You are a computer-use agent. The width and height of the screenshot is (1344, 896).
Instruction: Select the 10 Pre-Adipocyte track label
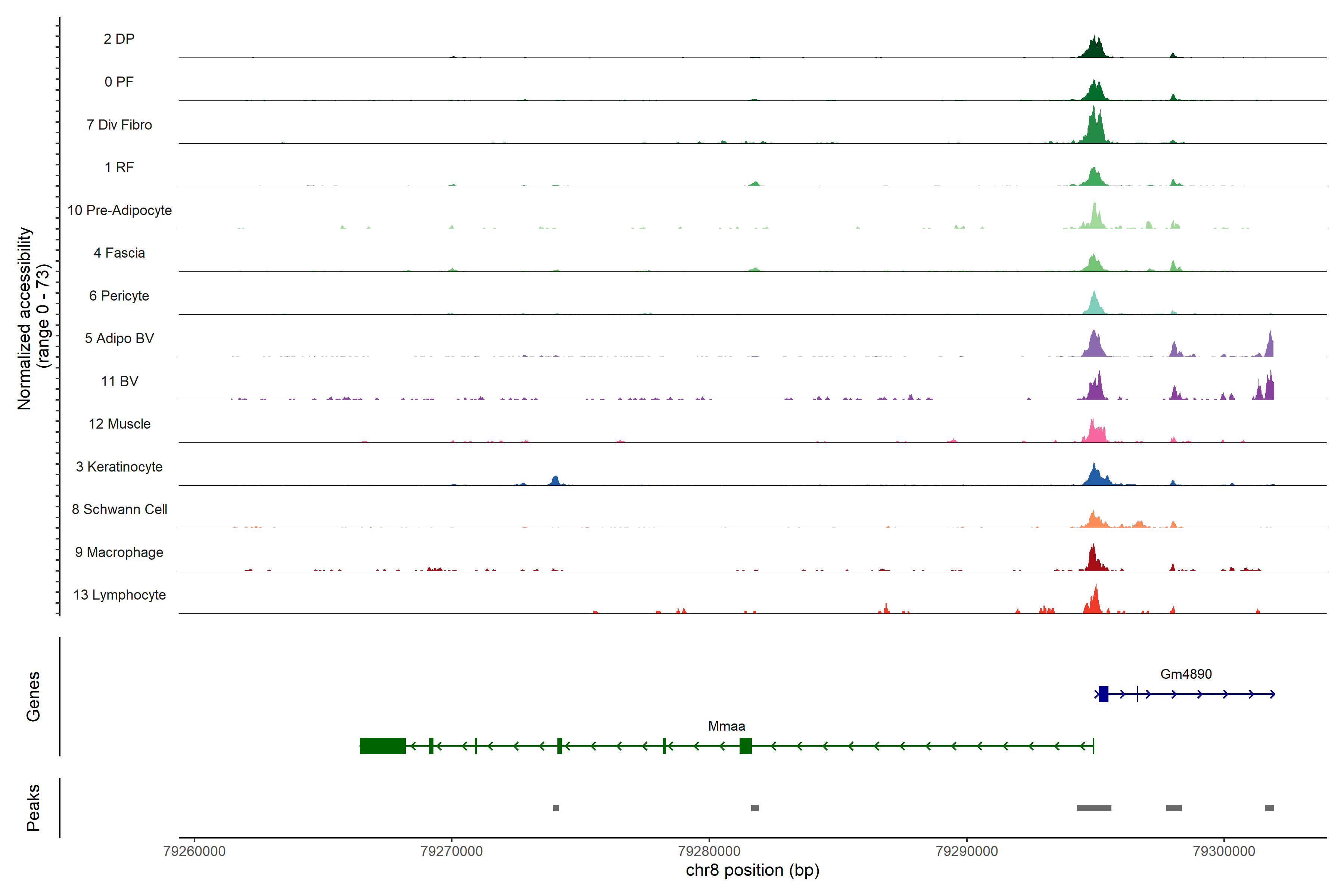[x=119, y=210]
